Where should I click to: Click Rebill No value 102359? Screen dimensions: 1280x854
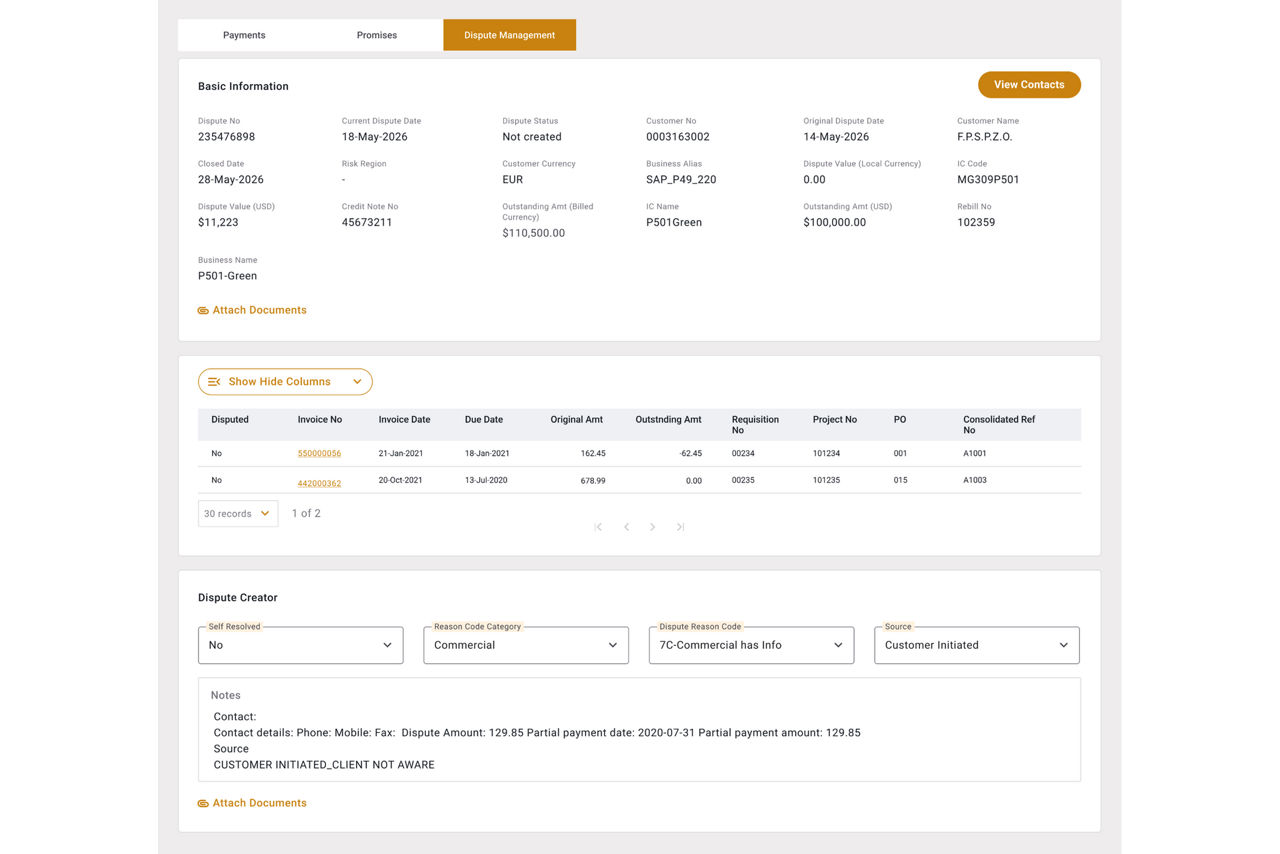(976, 223)
